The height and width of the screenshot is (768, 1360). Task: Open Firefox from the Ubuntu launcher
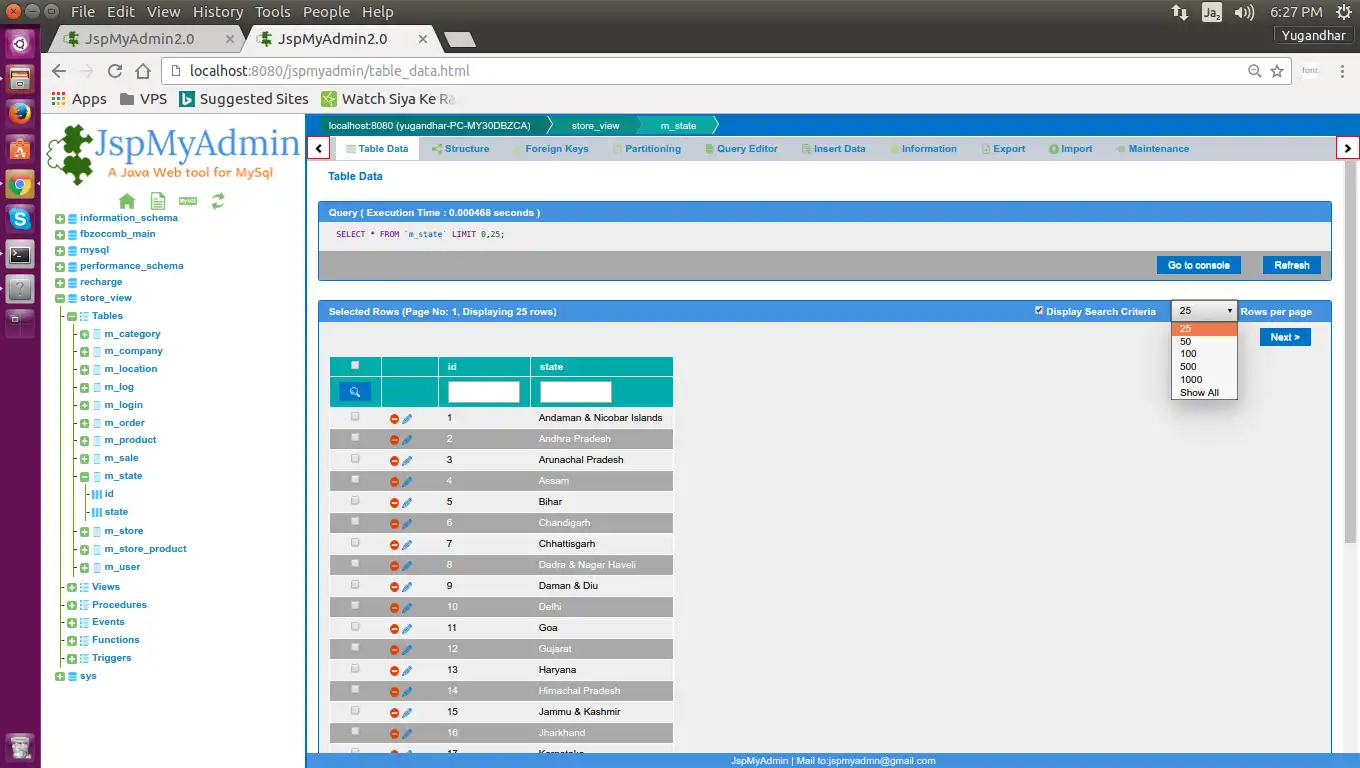point(20,113)
